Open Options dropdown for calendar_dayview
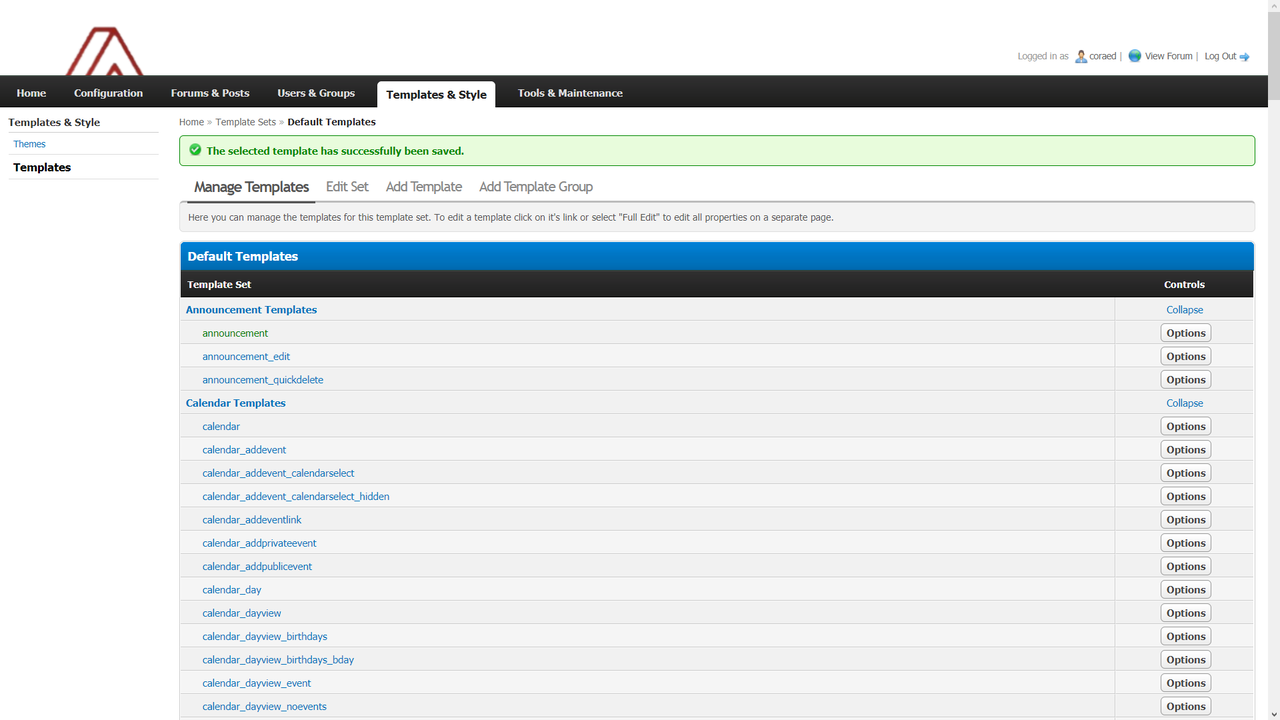This screenshot has width=1280, height=720. [x=1186, y=613]
